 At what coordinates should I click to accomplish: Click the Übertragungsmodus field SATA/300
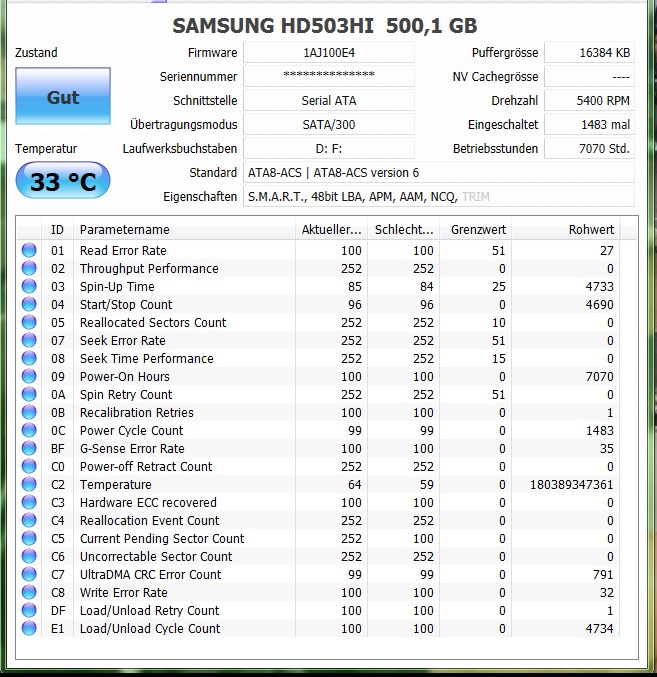pos(329,125)
